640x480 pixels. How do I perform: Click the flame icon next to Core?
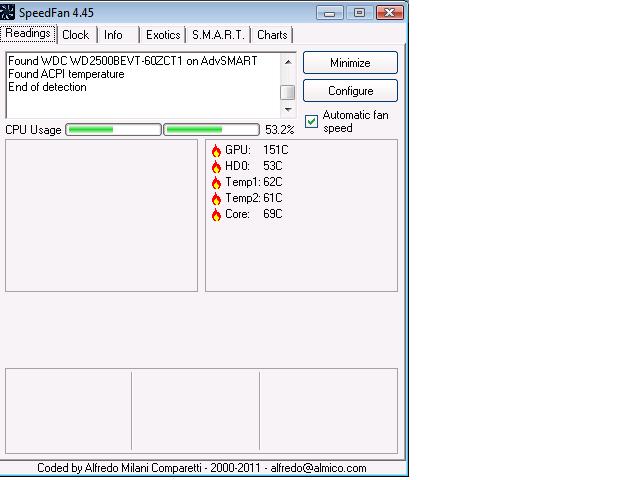216,214
